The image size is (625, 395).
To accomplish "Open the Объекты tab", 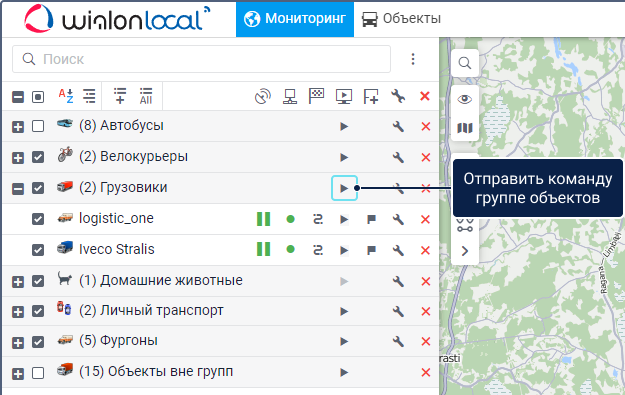I will pos(402,19).
